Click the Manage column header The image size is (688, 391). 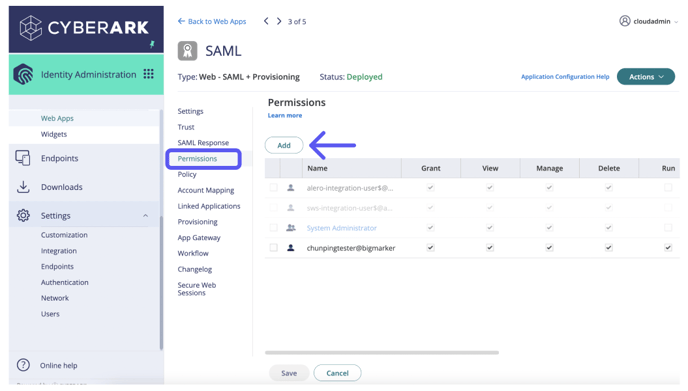(549, 168)
